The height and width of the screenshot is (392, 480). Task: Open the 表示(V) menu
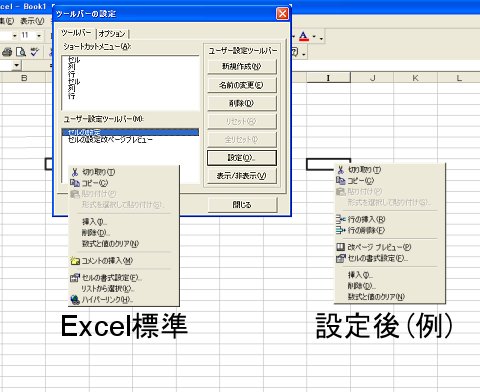(32, 21)
